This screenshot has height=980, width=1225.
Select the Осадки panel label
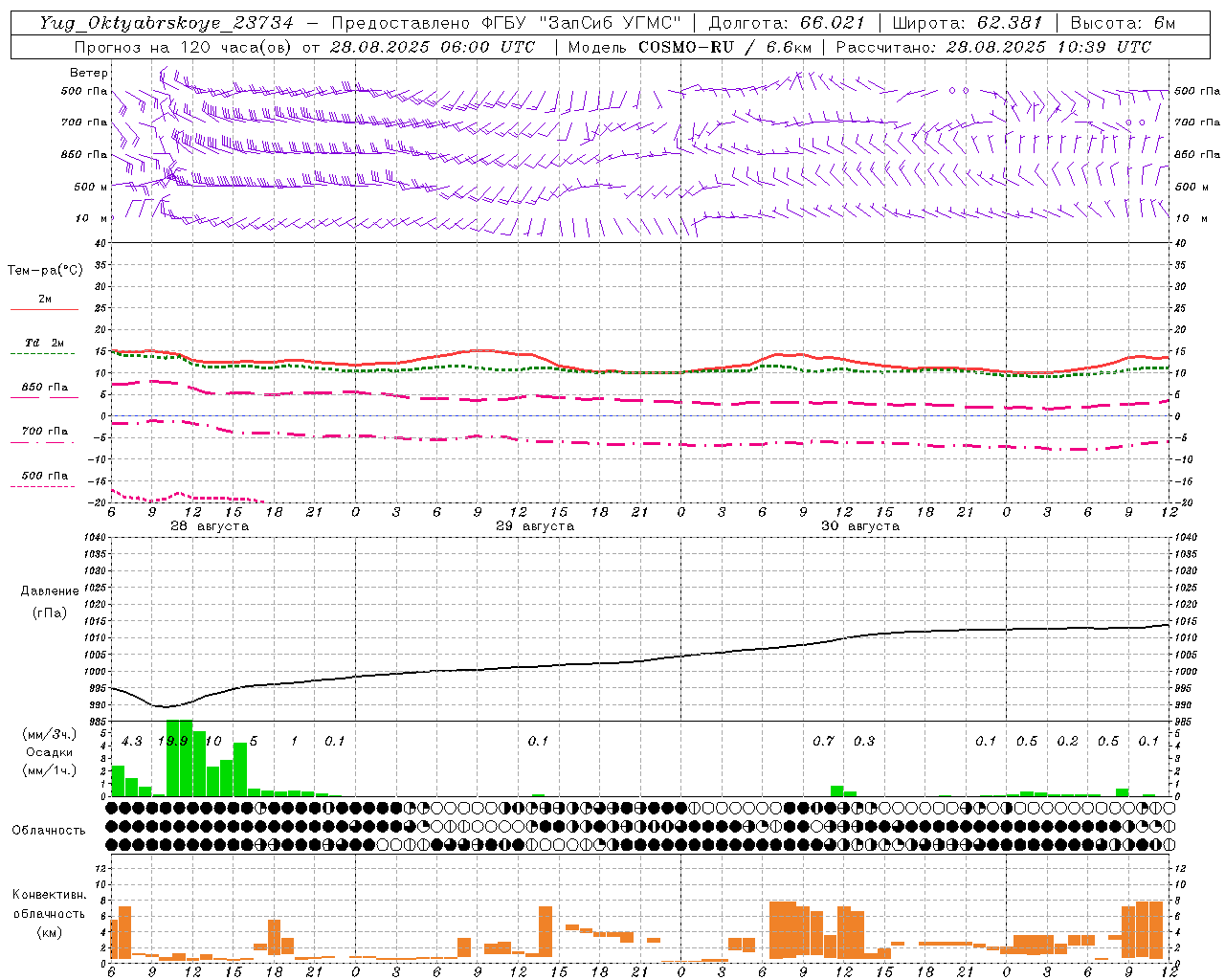[49, 752]
